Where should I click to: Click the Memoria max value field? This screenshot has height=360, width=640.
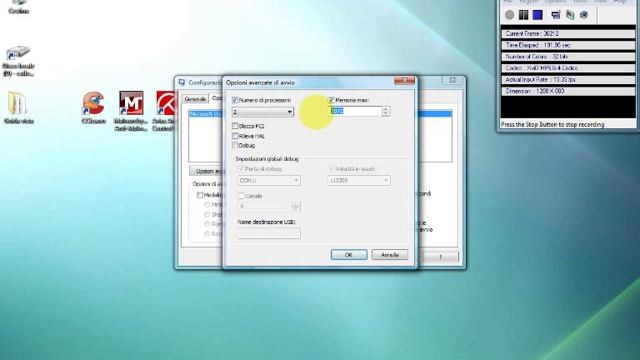[355, 111]
